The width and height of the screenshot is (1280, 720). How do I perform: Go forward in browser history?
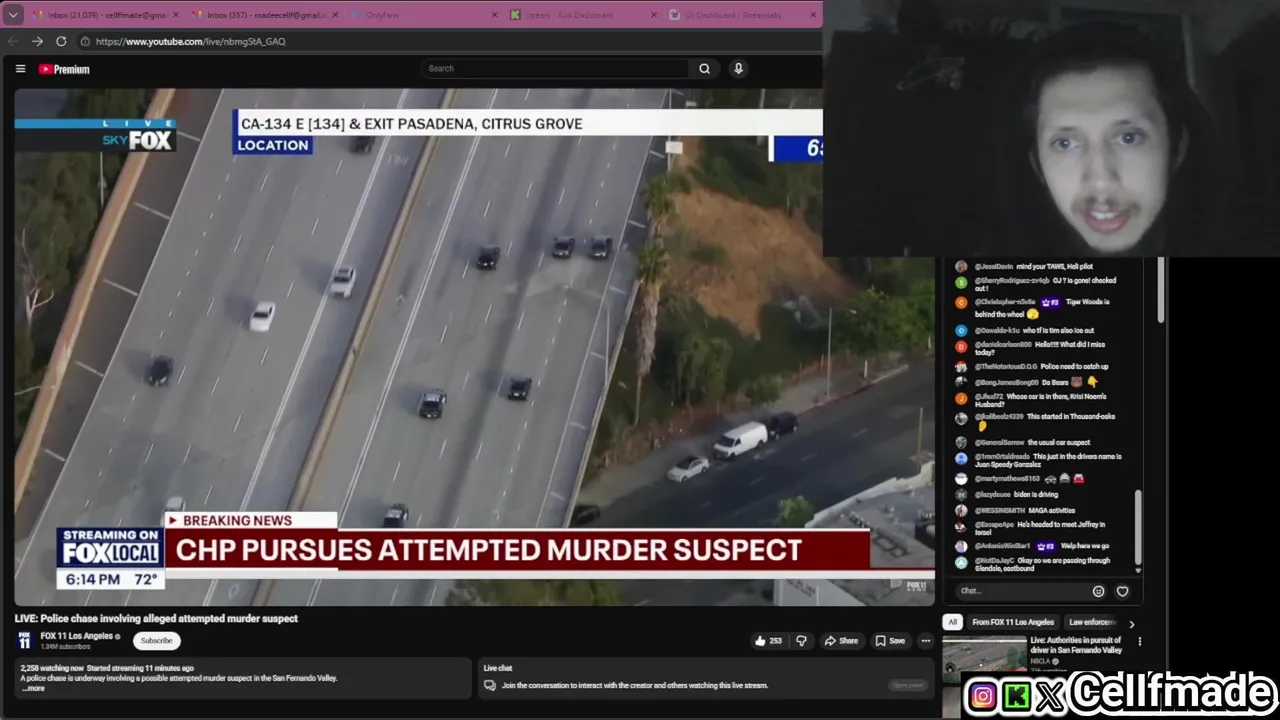click(x=37, y=41)
